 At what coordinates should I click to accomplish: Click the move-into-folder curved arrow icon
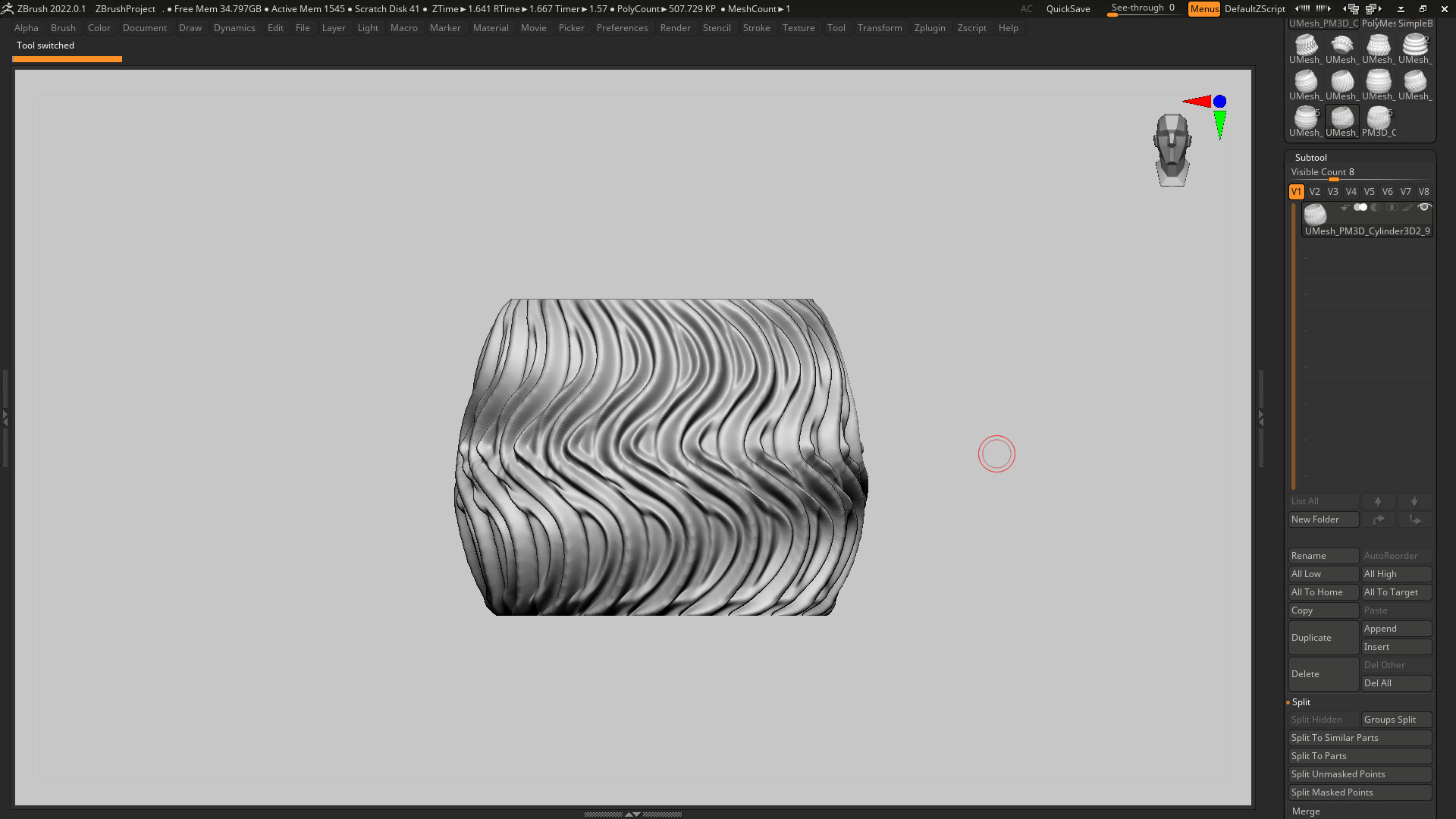(x=1378, y=519)
